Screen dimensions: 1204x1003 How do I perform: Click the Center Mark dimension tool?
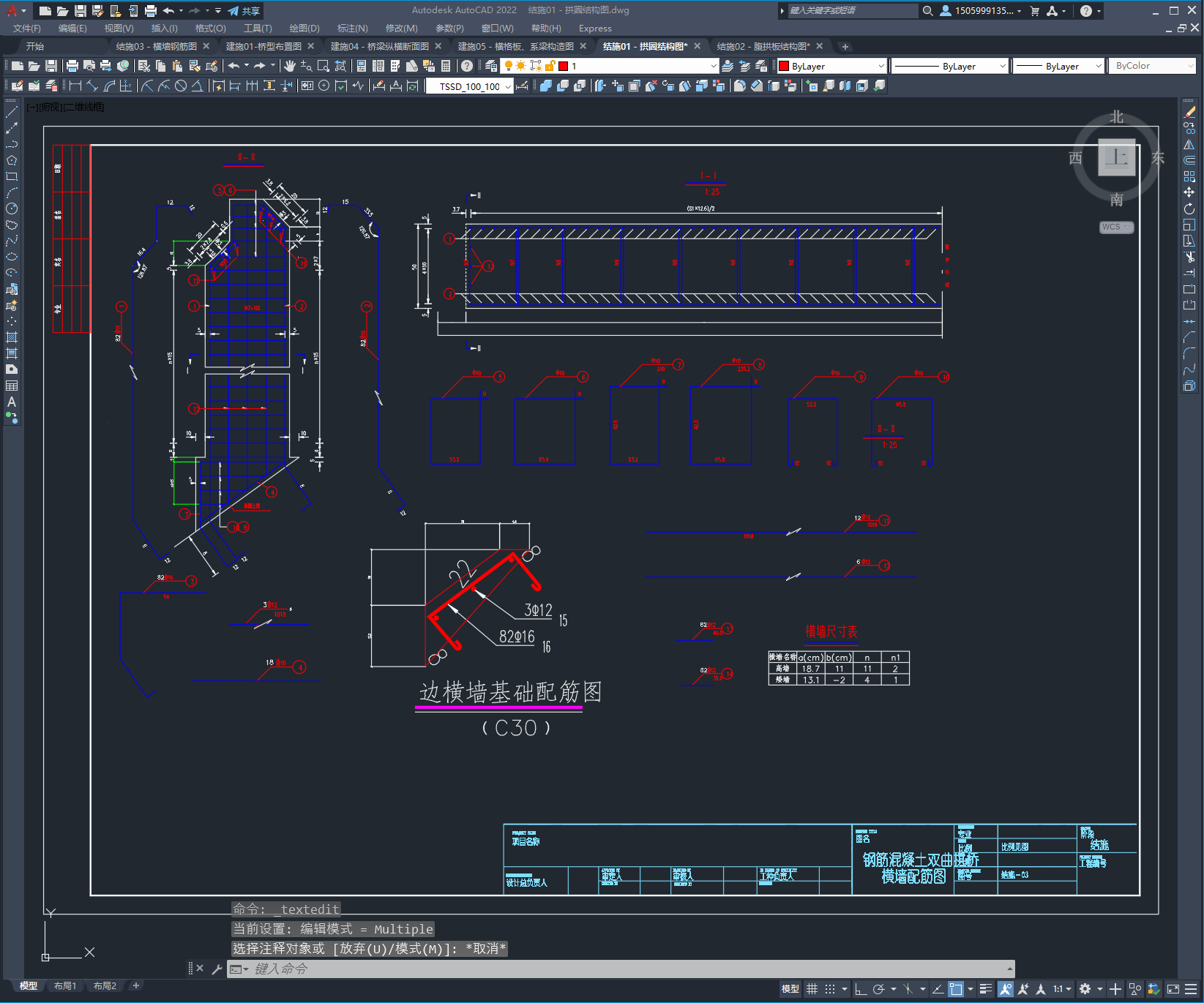324,86
